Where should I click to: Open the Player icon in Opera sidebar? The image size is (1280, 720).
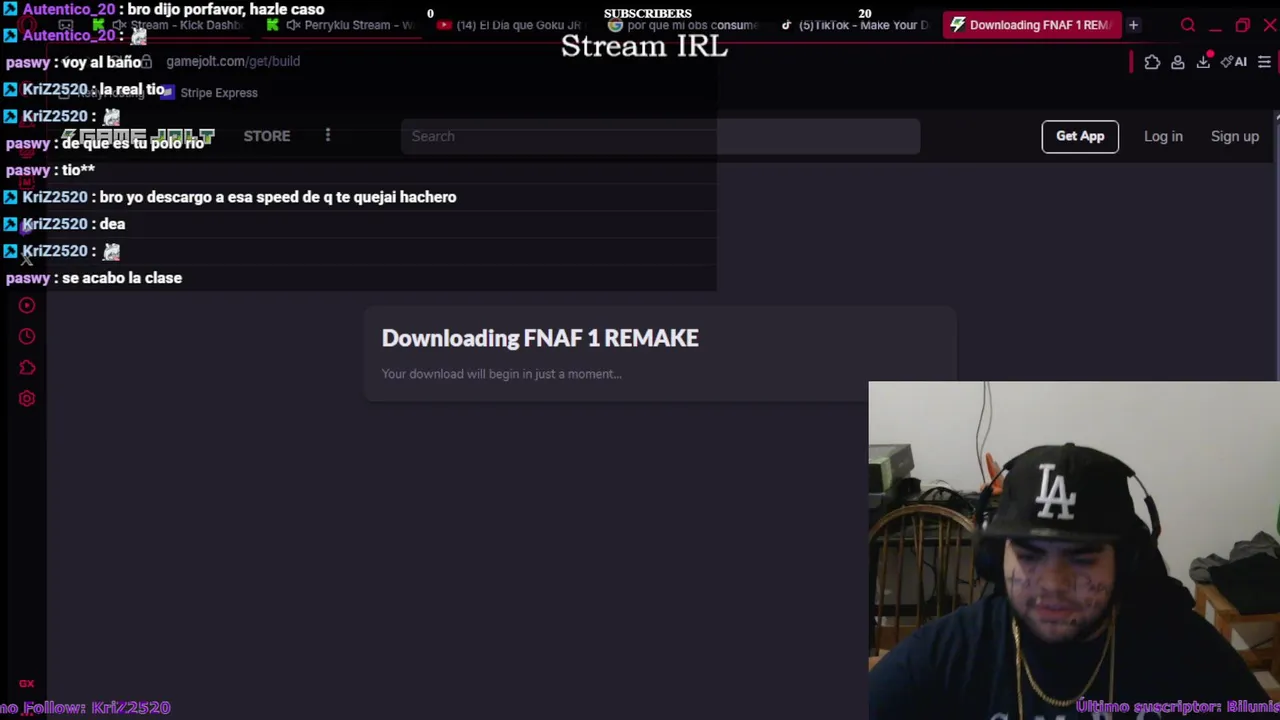tap(27, 306)
